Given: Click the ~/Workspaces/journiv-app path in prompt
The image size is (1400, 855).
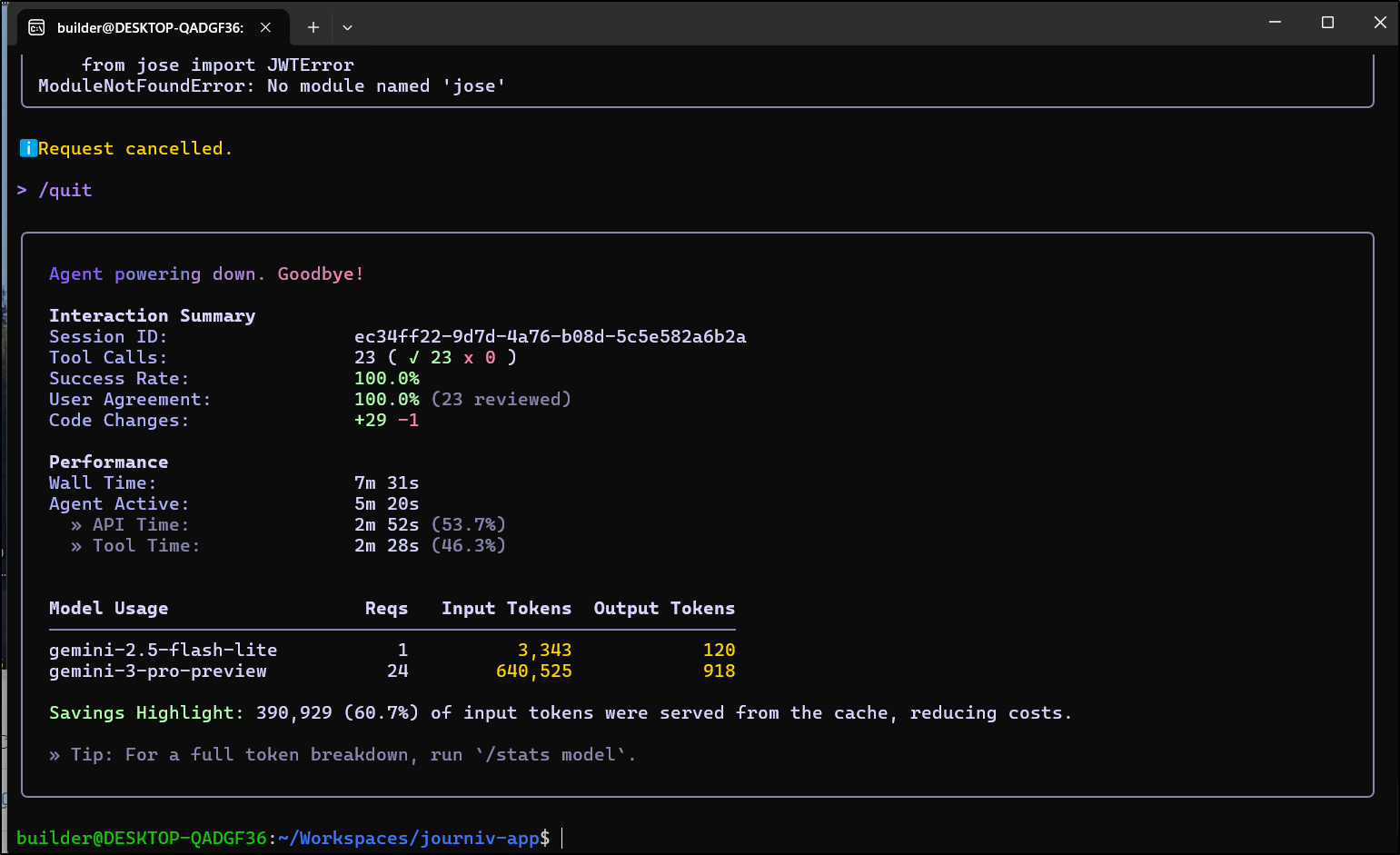Looking at the screenshot, I should 408,838.
